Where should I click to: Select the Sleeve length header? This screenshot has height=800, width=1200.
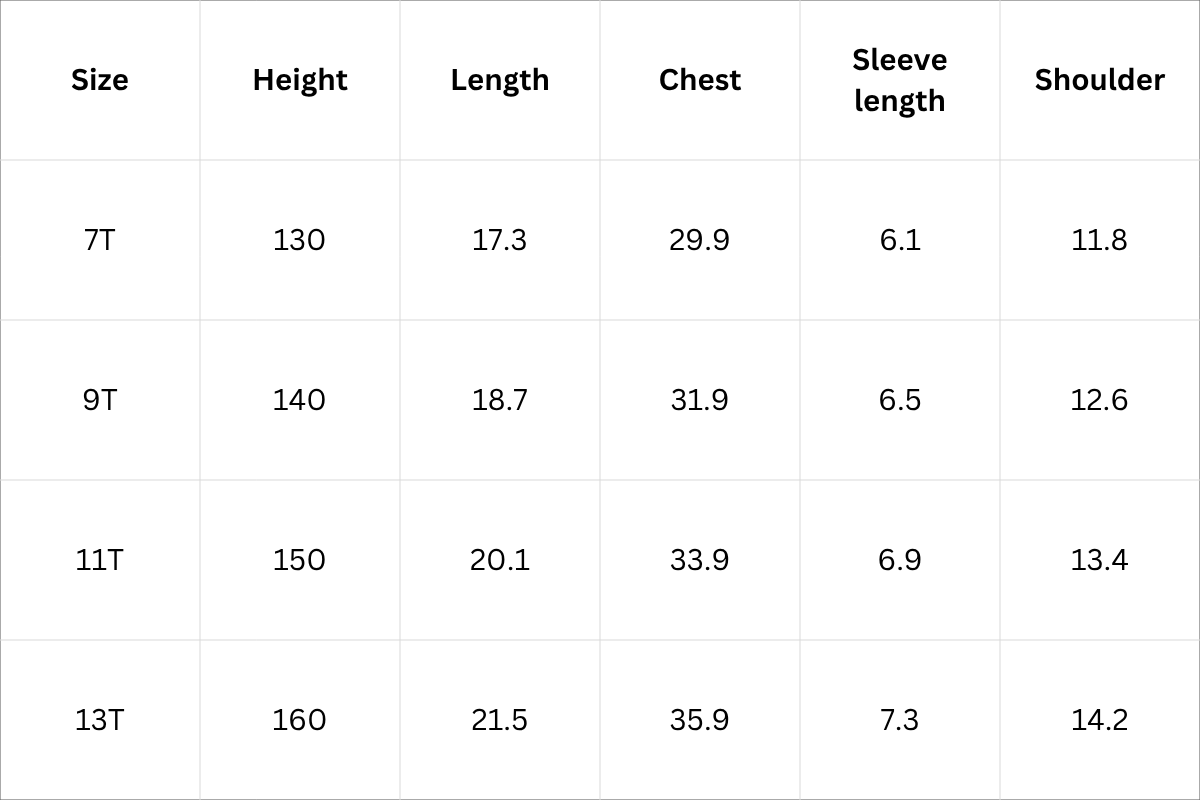coord(900,80)
